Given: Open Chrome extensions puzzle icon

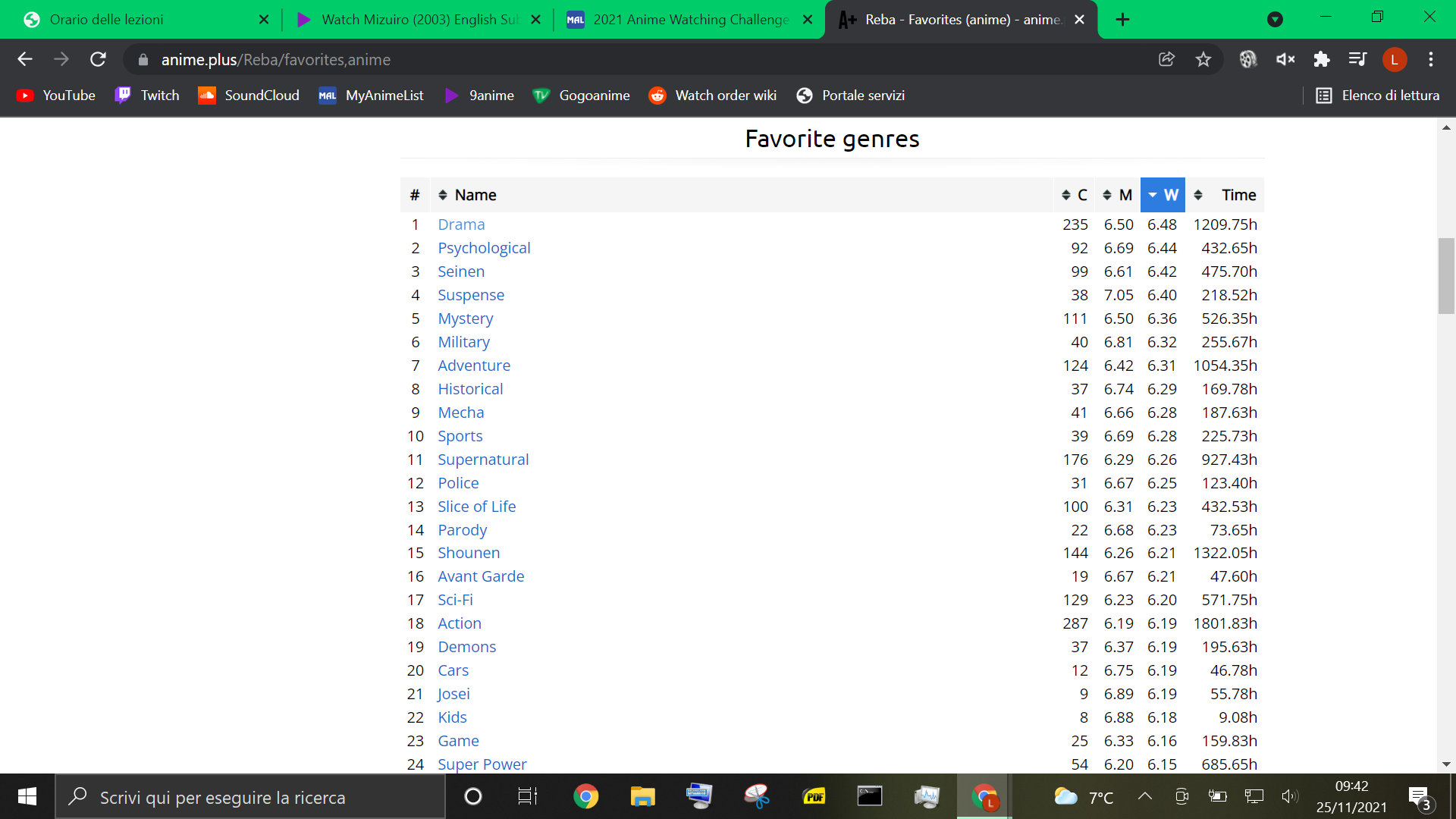Looking at the screenshot, I should [1322, 59].
